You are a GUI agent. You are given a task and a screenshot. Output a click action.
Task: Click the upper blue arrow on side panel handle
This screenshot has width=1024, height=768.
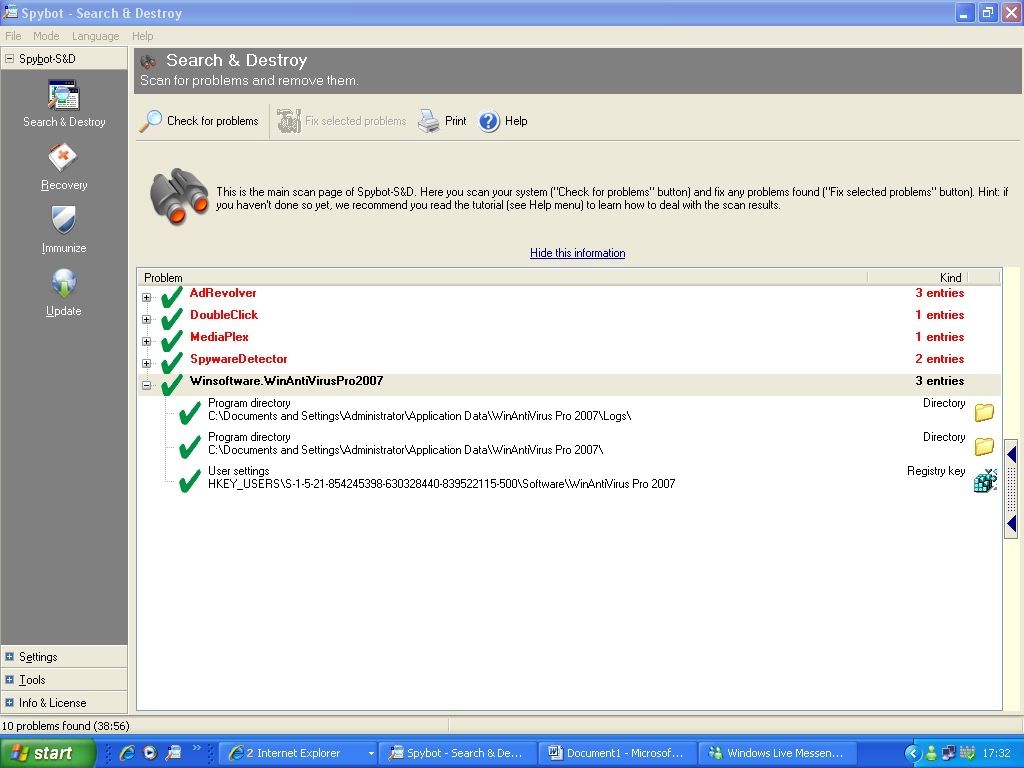tap(1012, 455)
